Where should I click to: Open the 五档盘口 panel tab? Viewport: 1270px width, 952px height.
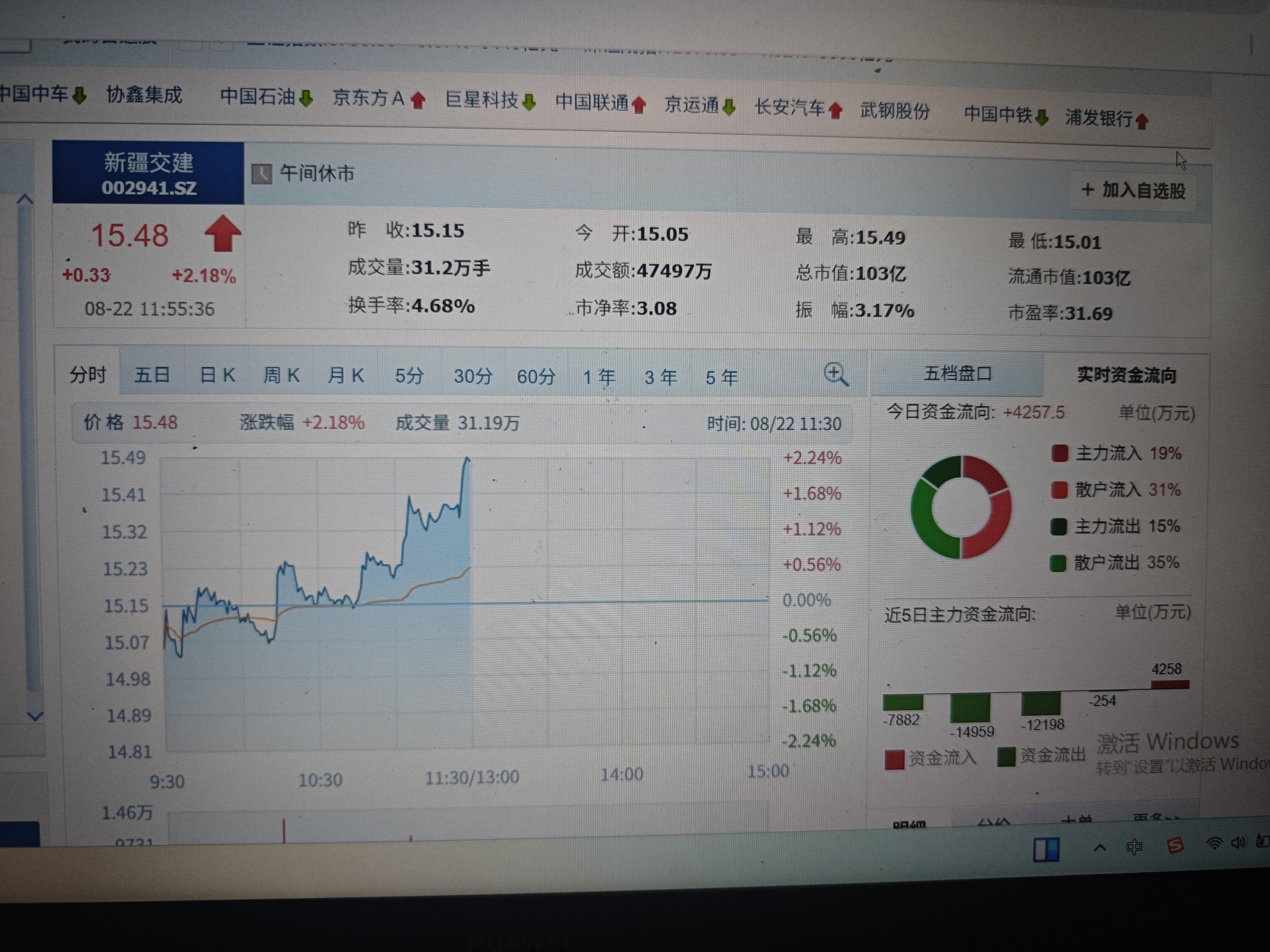coord(957,374)
